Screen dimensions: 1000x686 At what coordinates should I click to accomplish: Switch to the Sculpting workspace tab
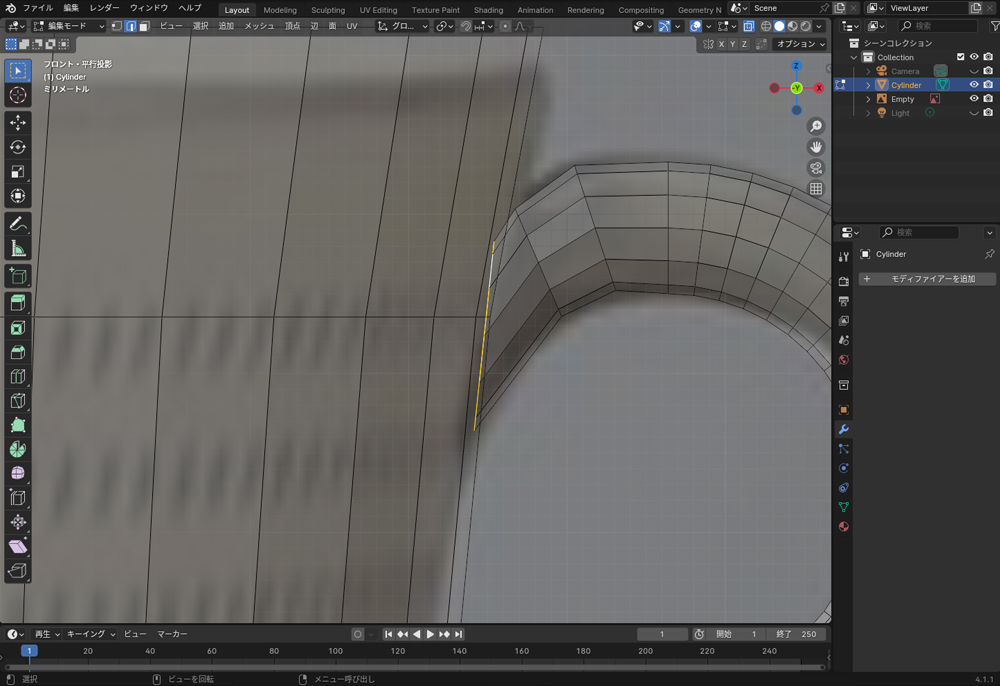point(327,10)
